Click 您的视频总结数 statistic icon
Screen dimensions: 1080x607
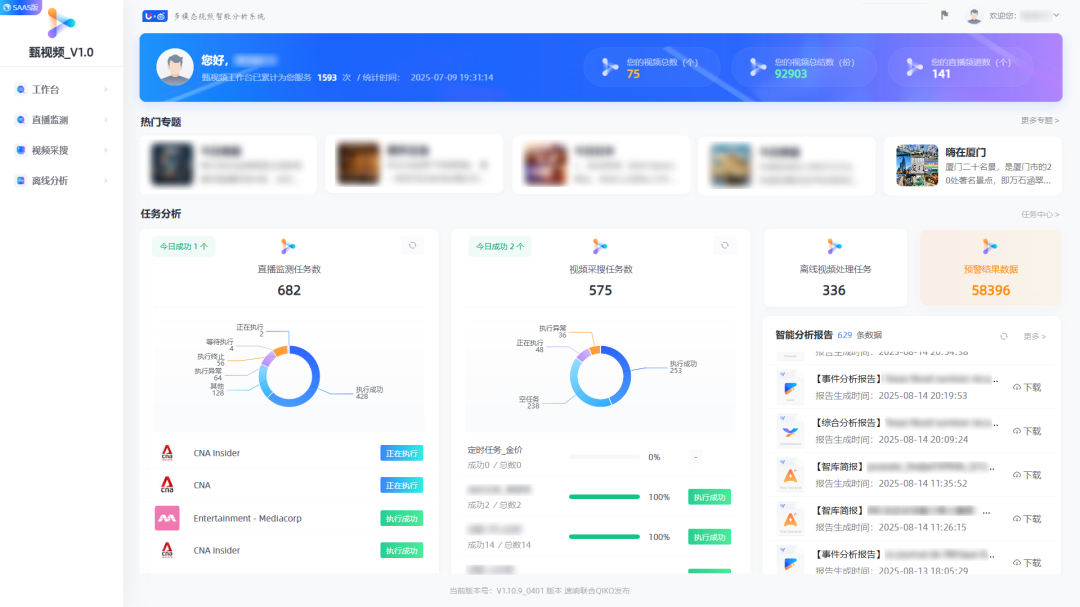[x=757, y=67]
